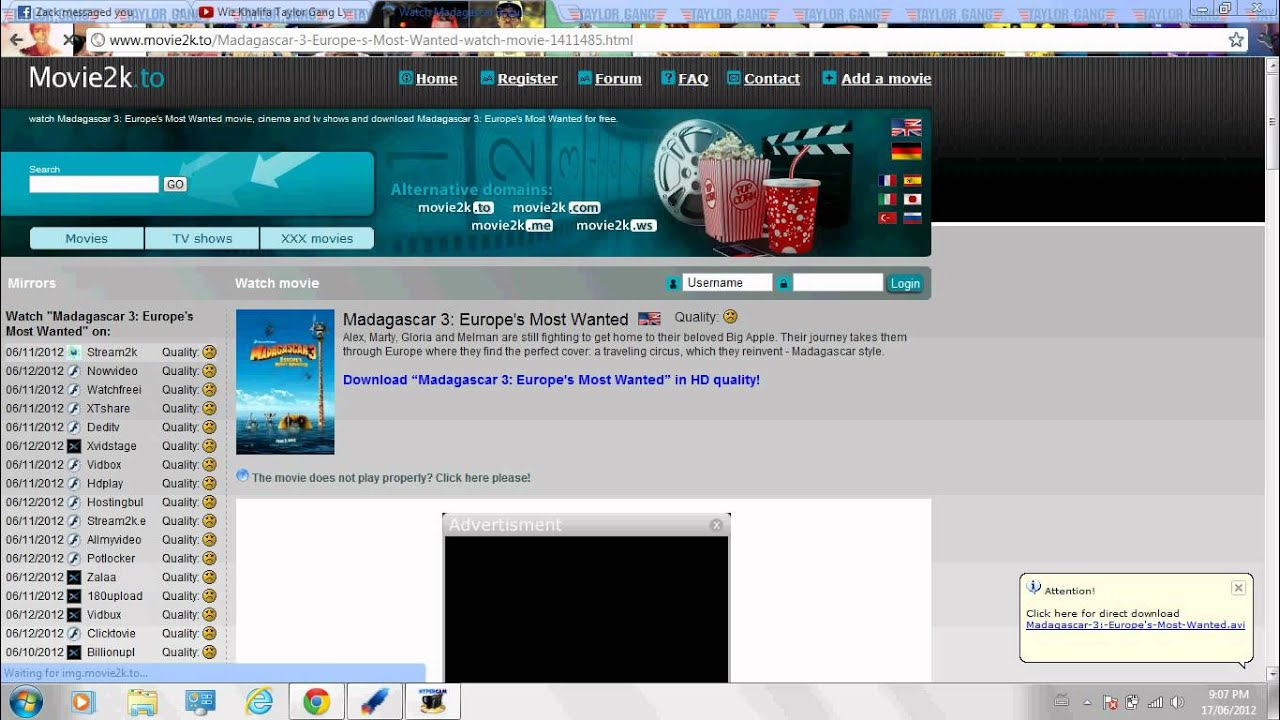Open alternative domain movie2k.me

512,225
